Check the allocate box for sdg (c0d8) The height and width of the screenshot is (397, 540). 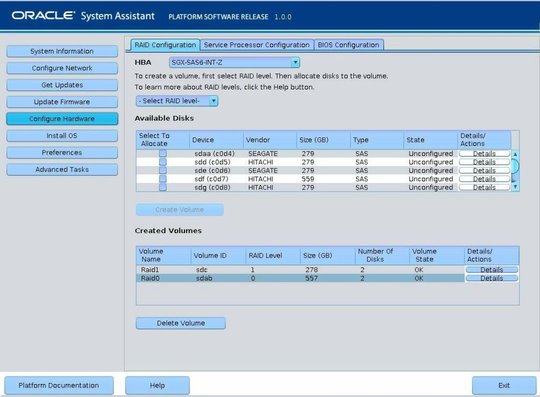(163, 187)
